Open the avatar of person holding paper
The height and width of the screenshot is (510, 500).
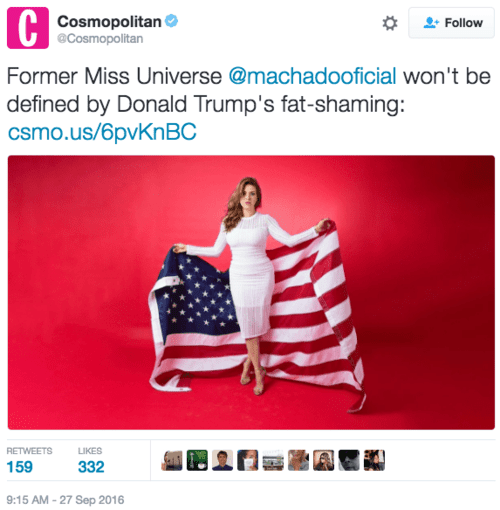click(x=248, y=460)
